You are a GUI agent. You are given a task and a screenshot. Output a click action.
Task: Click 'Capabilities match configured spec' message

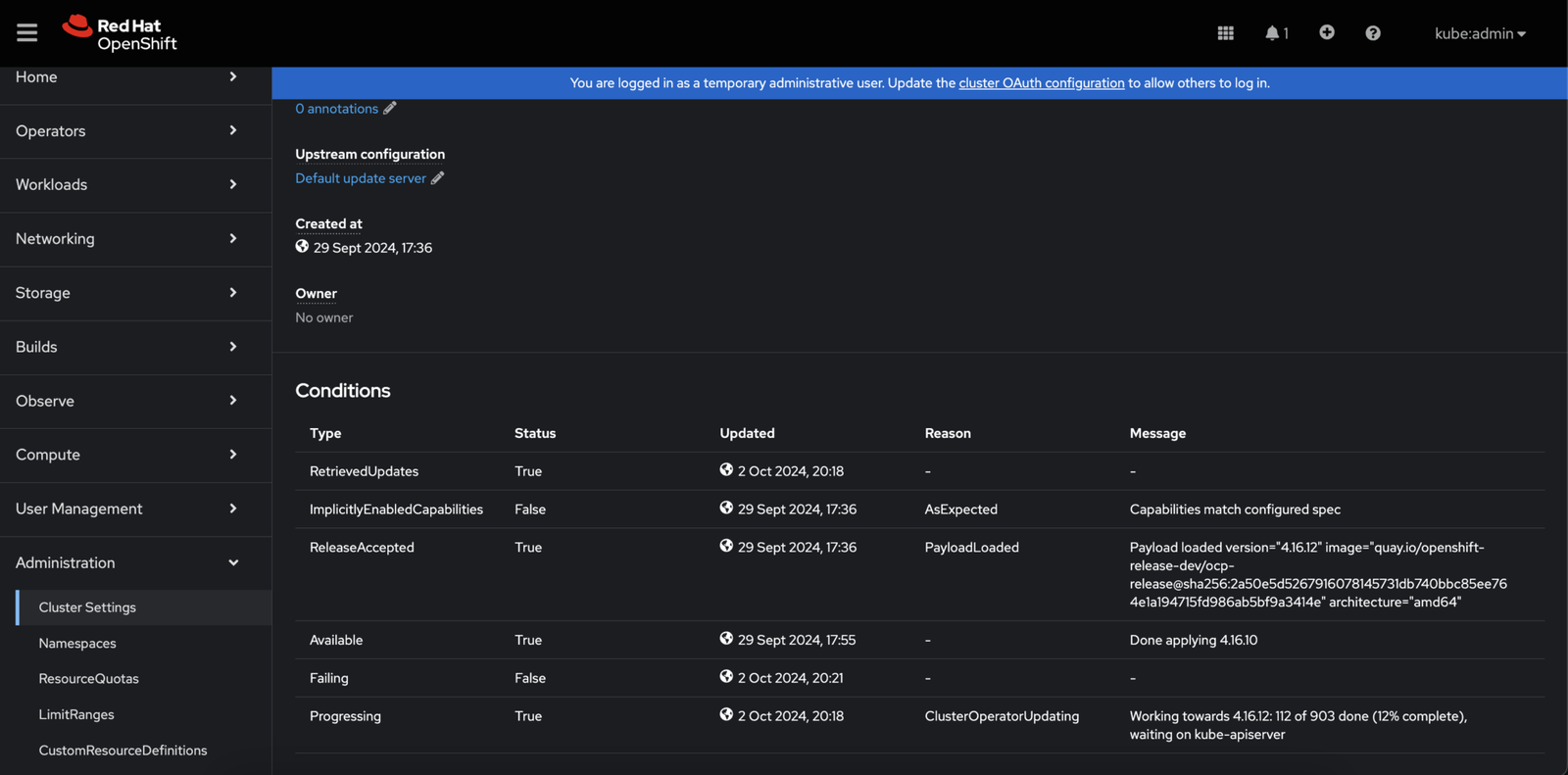(1235, 509)
